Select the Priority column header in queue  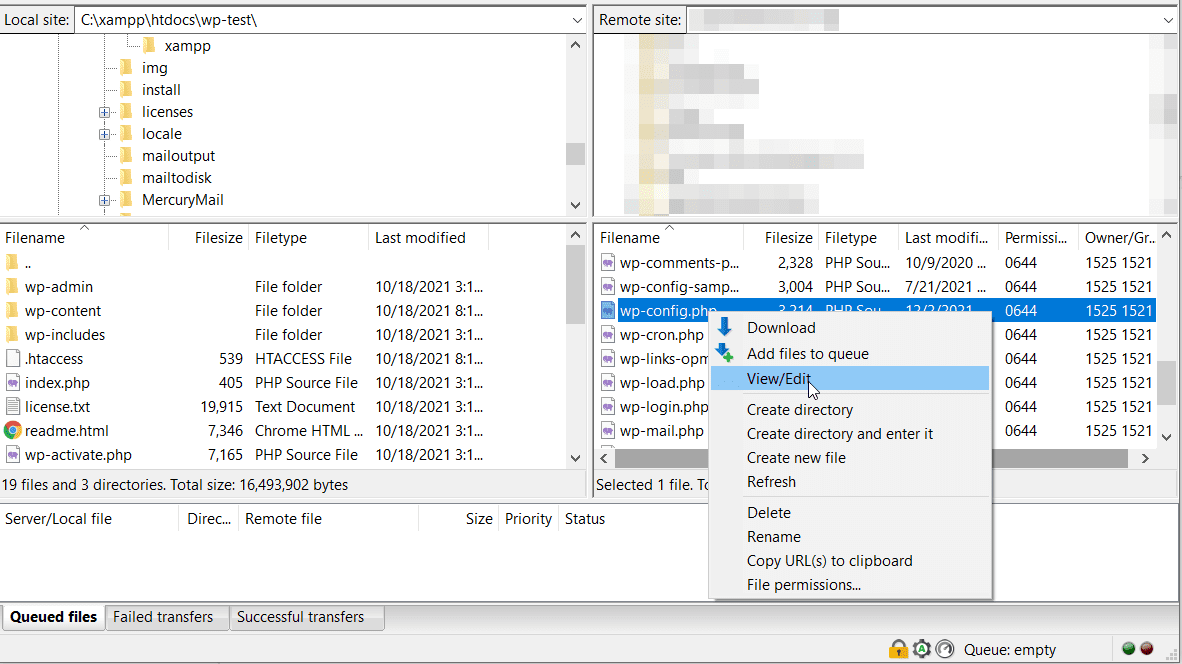click(528, 519)
